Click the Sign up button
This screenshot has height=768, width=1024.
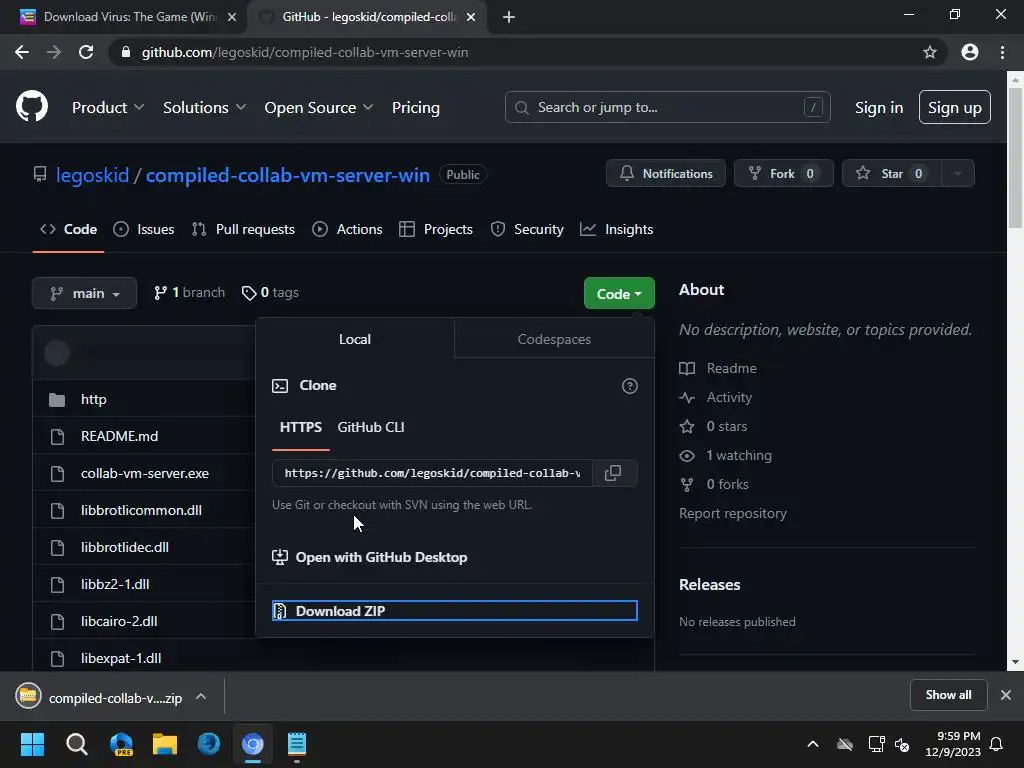(955, 108)
